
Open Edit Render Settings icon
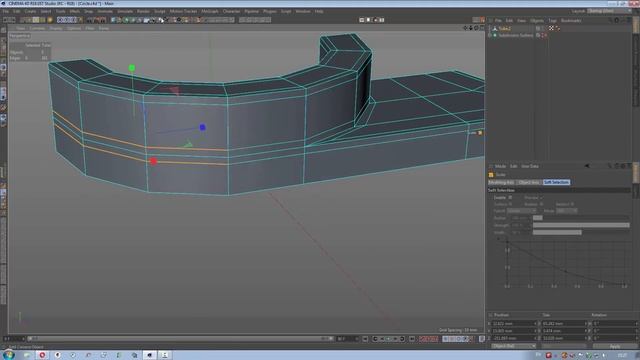(102, 20)
